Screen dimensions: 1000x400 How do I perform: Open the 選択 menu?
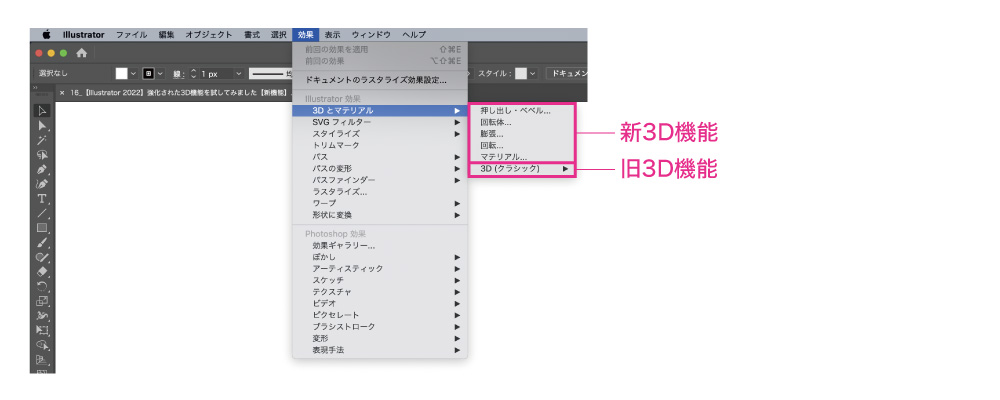tap(278, 34)
